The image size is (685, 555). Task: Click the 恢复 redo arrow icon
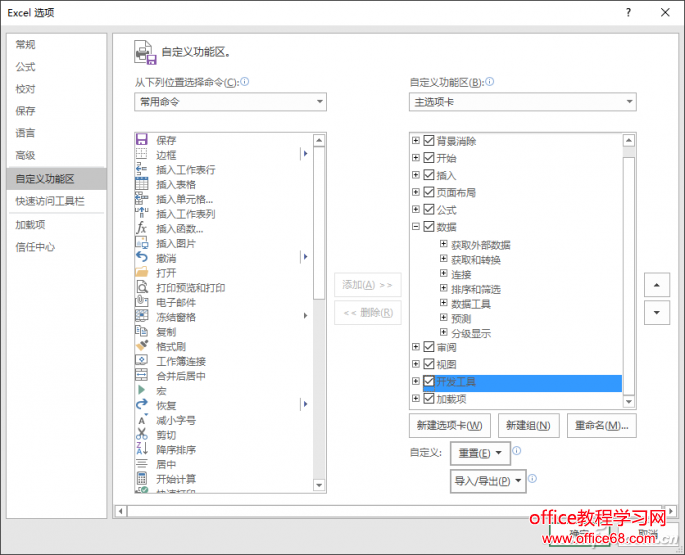coord(142,404)
